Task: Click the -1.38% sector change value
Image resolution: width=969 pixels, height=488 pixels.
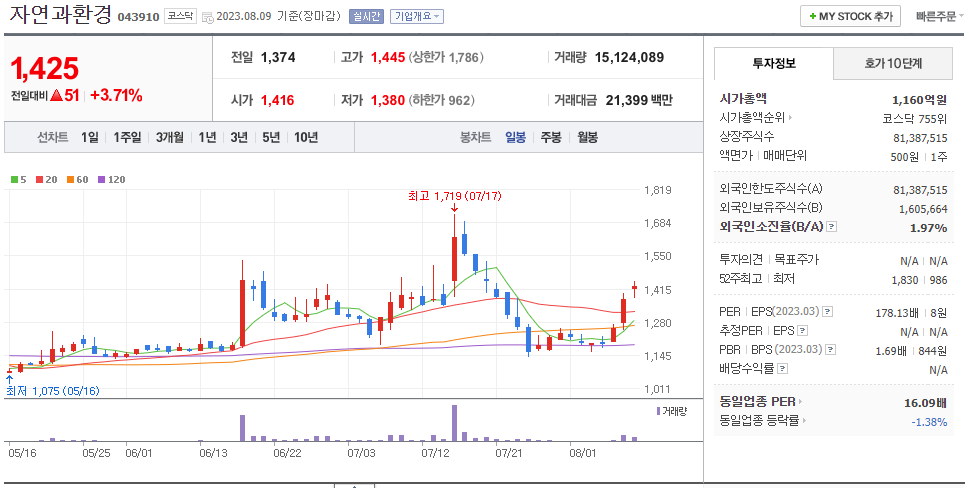Action: (x=929, y=422)
